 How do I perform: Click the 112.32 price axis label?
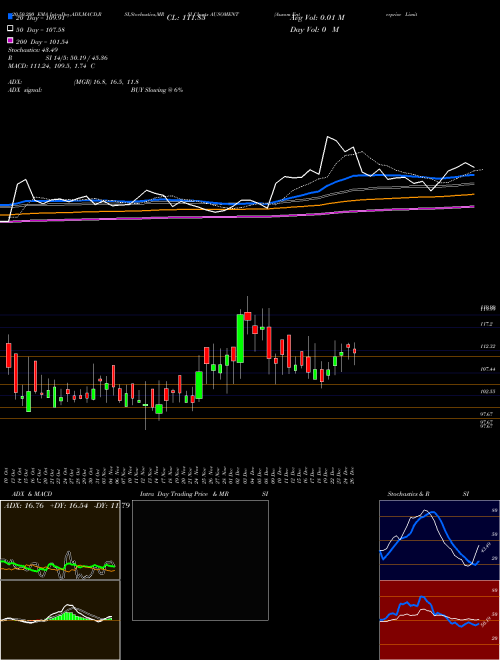tap(487, 346)
